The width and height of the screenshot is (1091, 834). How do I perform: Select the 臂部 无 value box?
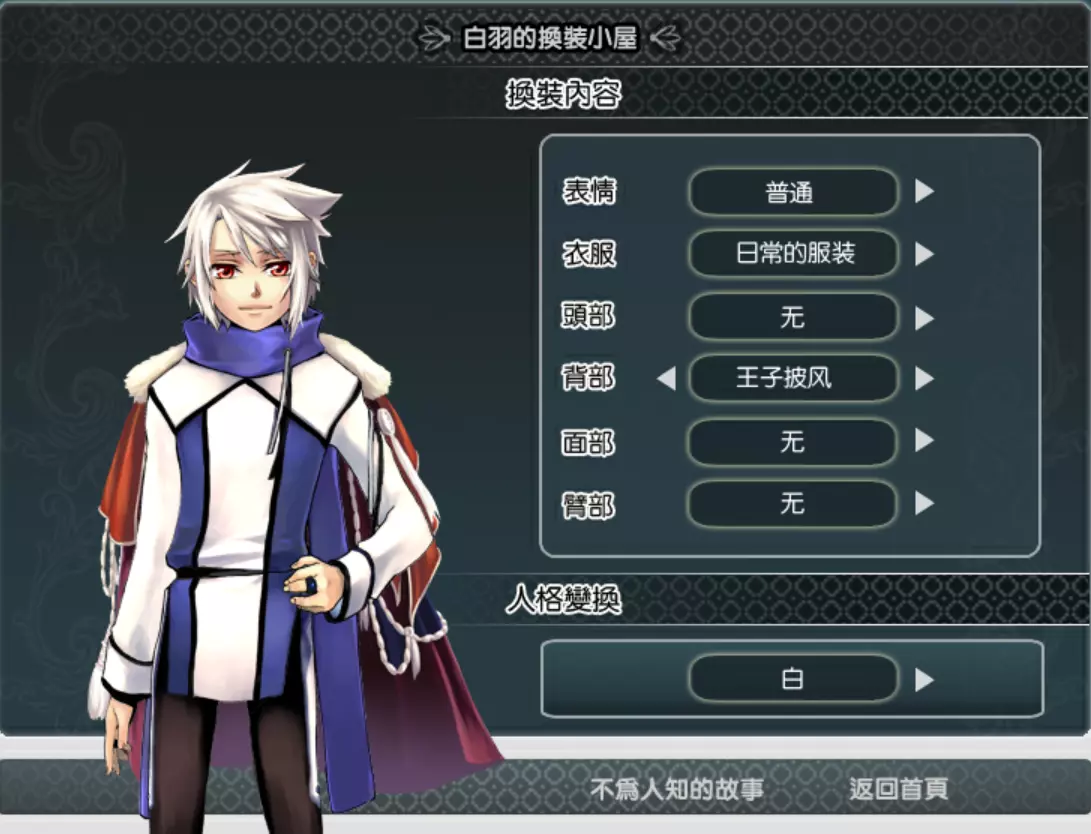[x=793, y=504]
